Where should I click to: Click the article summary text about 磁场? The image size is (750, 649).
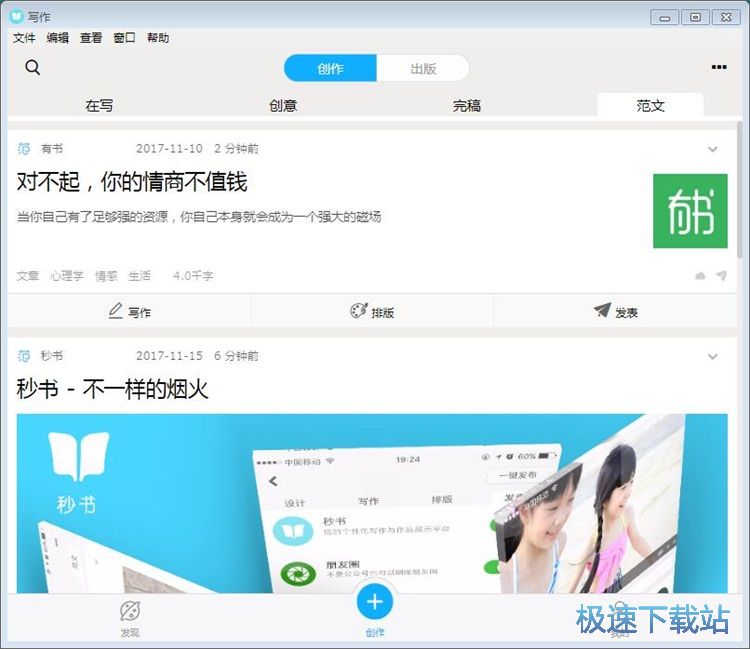pos(199,217)
